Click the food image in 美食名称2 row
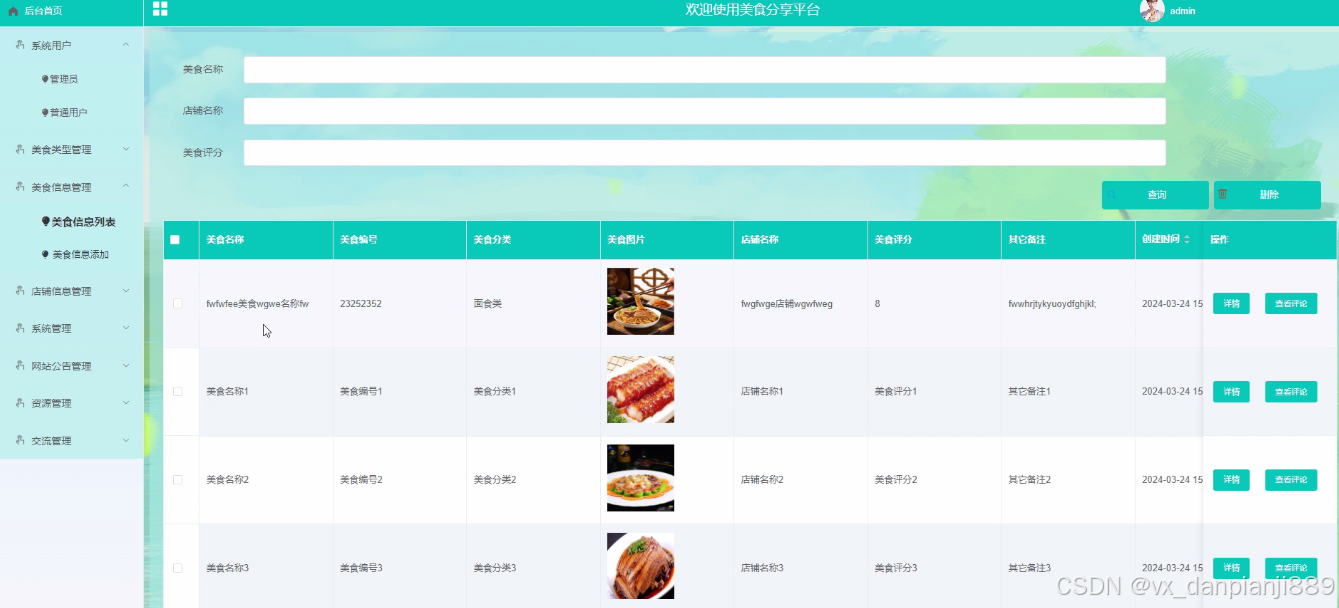This screenshot has width=1339, height=608. [x=640, y=478]
